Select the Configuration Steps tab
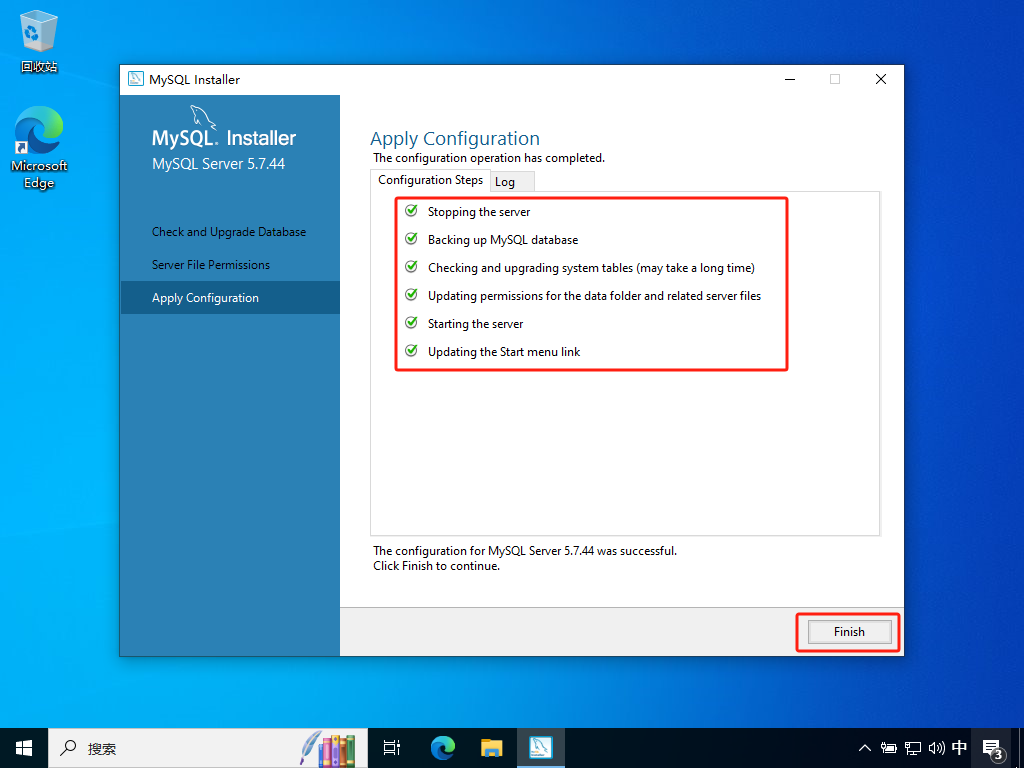Viewport: 1024px width, 768px height. [430, 180]
